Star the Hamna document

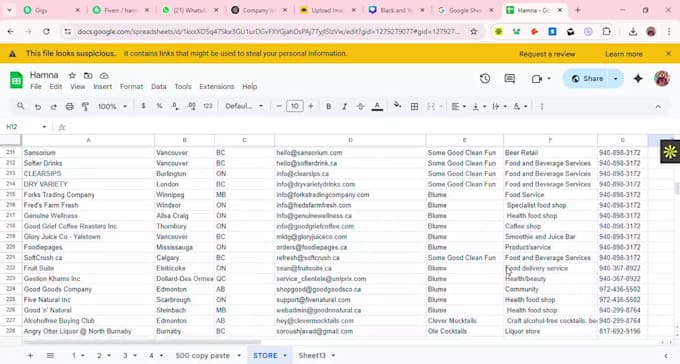[72, 75]
